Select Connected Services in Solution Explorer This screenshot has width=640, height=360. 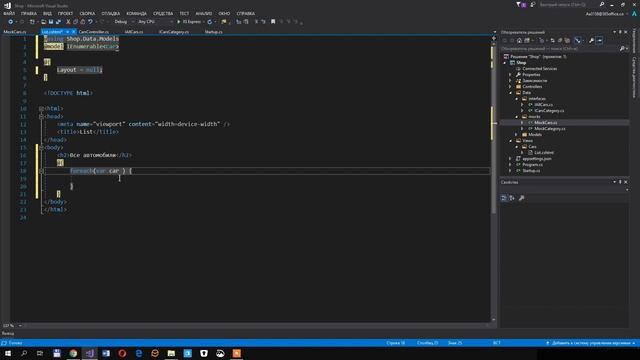(x=539, y=69)
